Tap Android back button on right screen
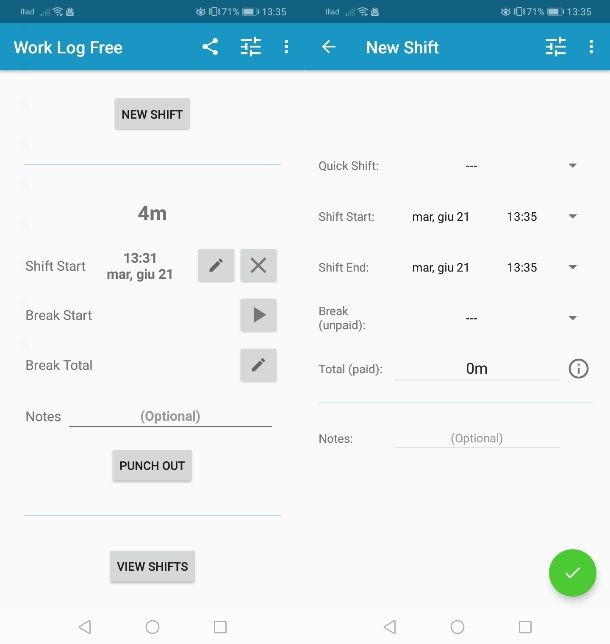 point(390,627)
